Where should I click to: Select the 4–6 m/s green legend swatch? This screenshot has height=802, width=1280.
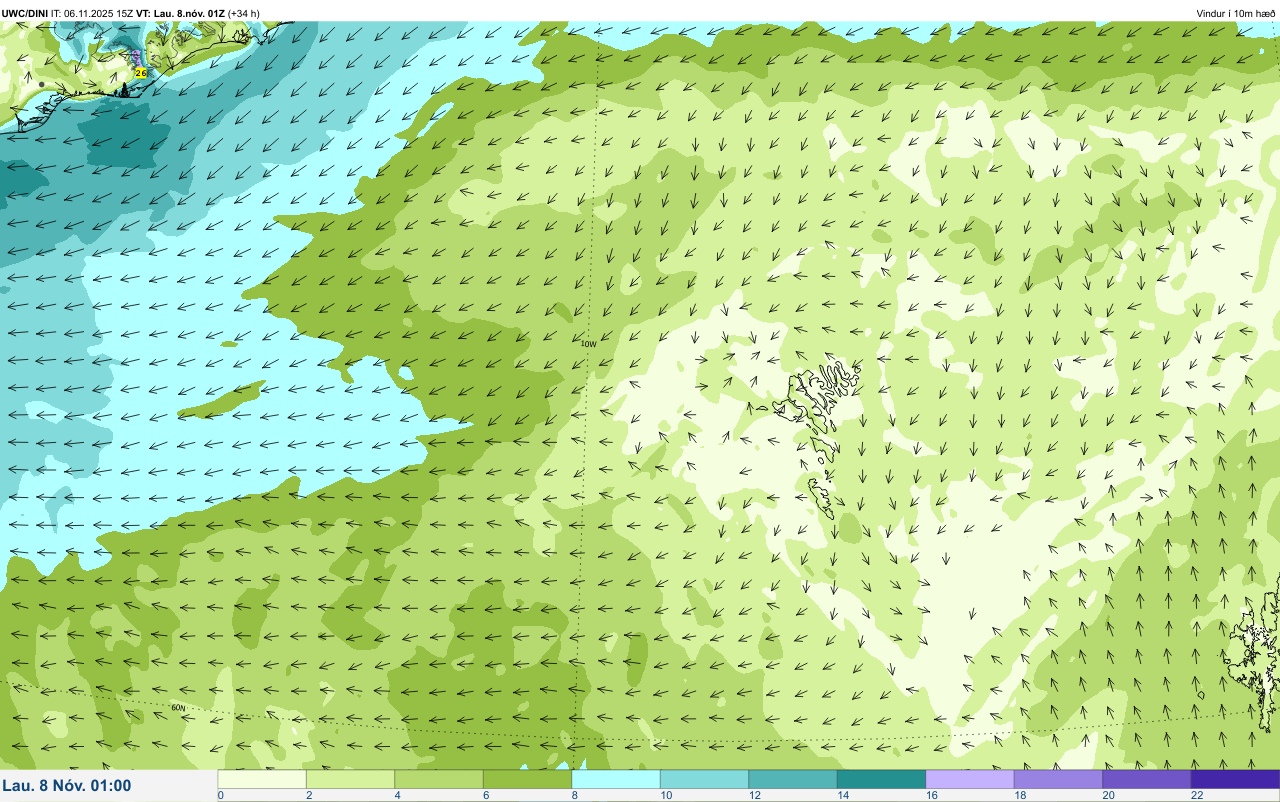click(x=439, y=779)
